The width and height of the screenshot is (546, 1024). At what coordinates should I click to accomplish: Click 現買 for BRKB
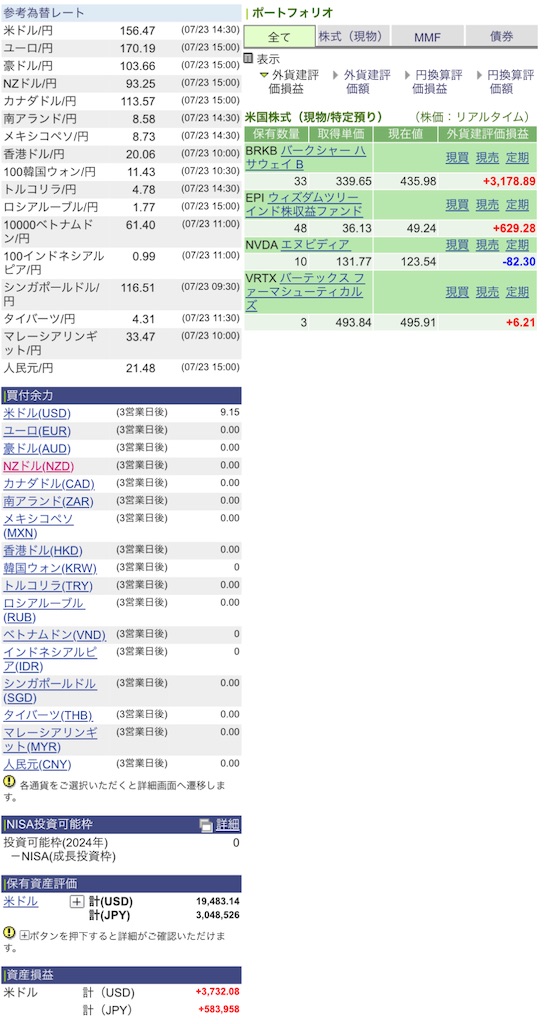pyautogui.click(x=457, y=157)
